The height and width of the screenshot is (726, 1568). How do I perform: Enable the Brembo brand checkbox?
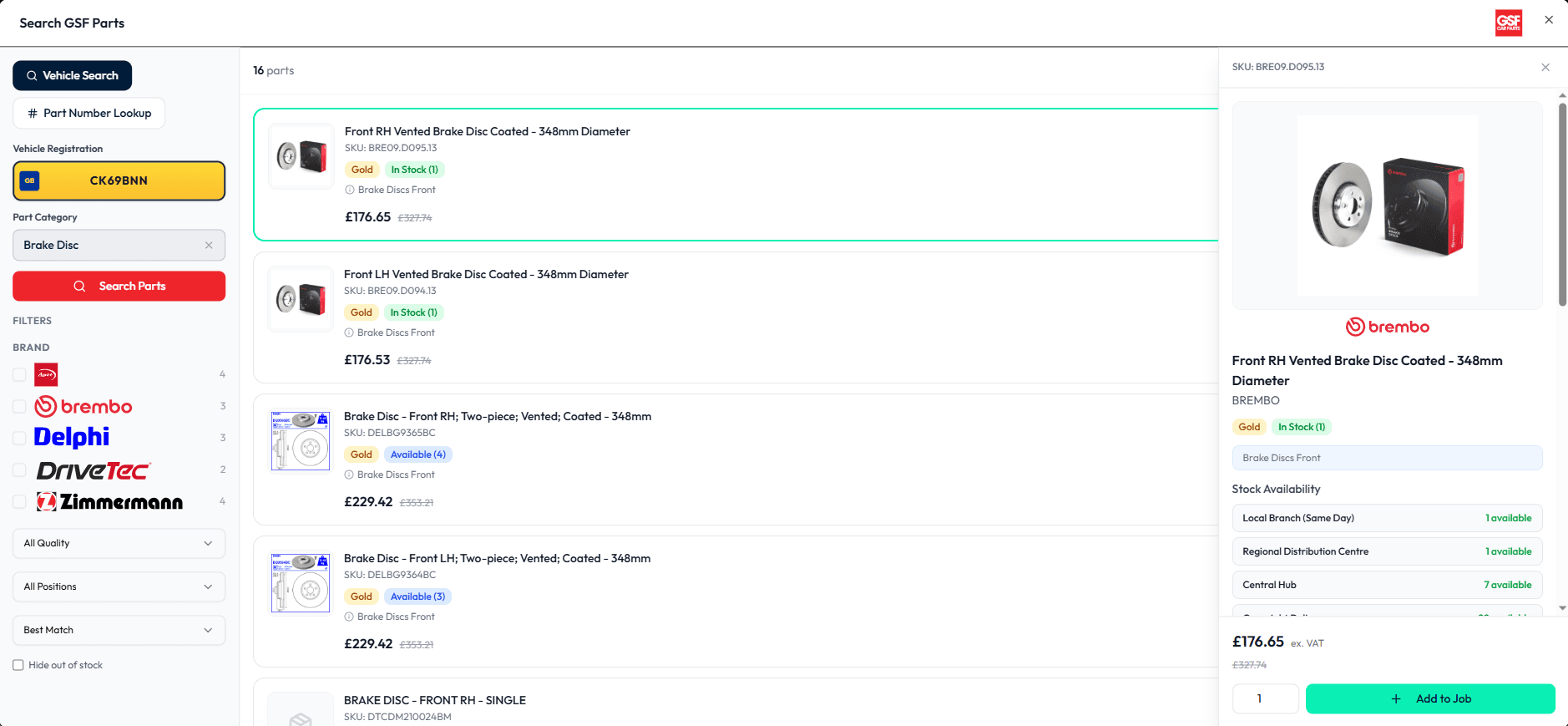pyautogui.click(x=19, y=406)
